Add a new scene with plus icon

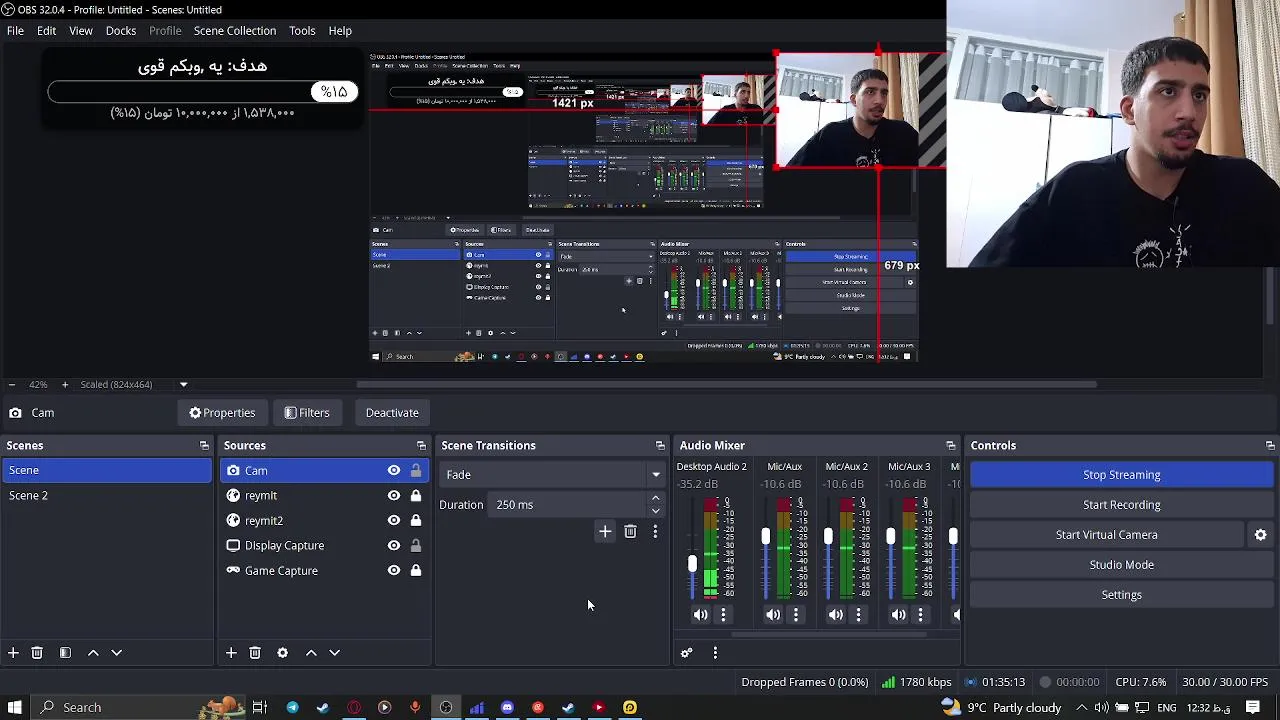pyautogui.click(x=13, y=653)
